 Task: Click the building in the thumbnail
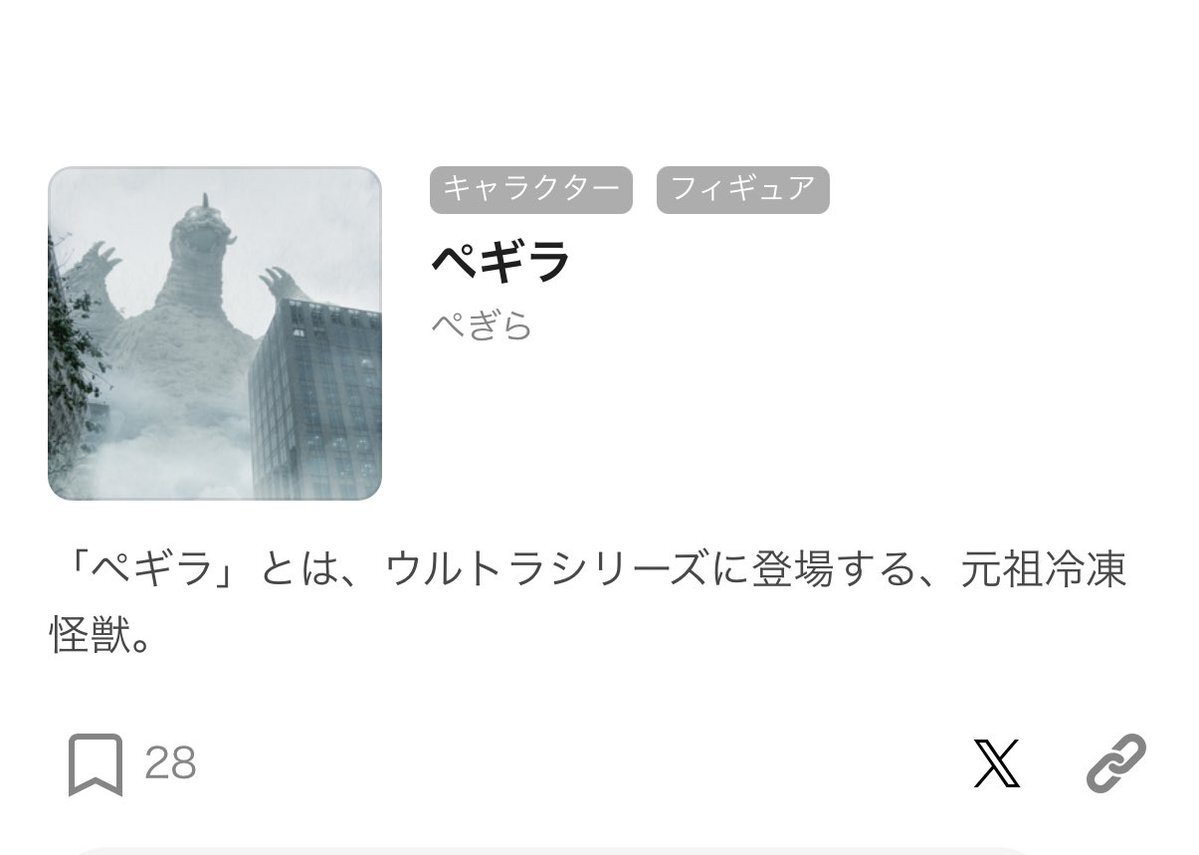click(x=315, y=398)
